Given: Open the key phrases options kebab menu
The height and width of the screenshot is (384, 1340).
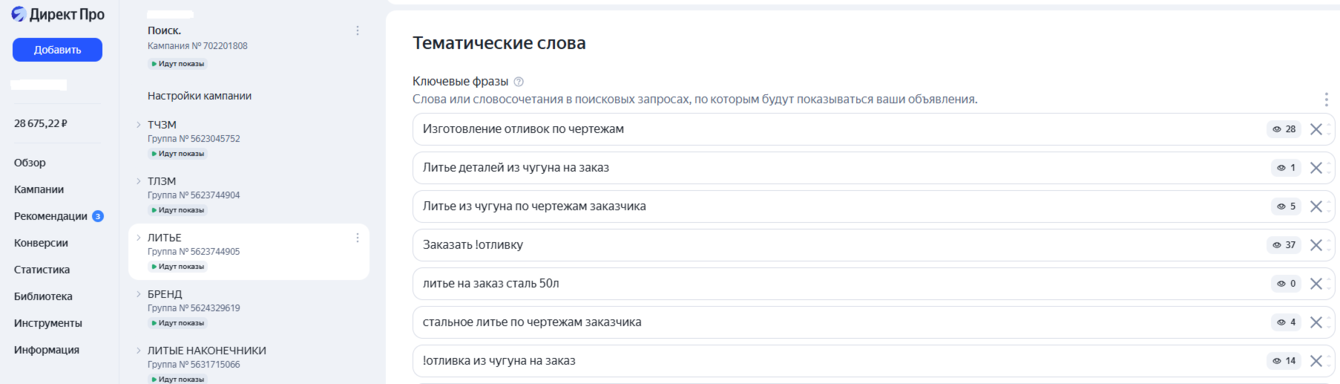Looking at the screenshot, I should (x=1326, y=99).
